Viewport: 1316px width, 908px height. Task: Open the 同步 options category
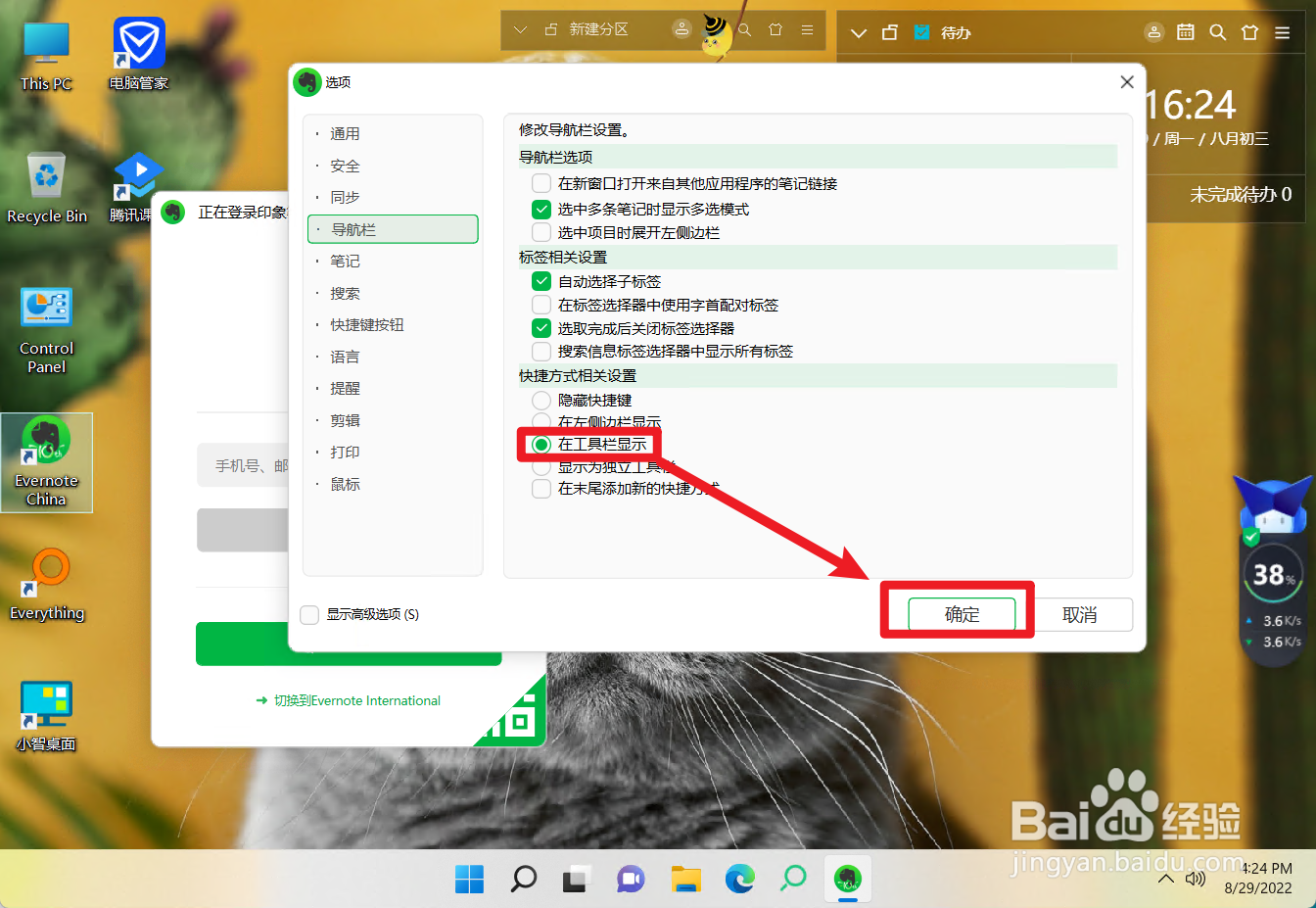pos(393,198)
